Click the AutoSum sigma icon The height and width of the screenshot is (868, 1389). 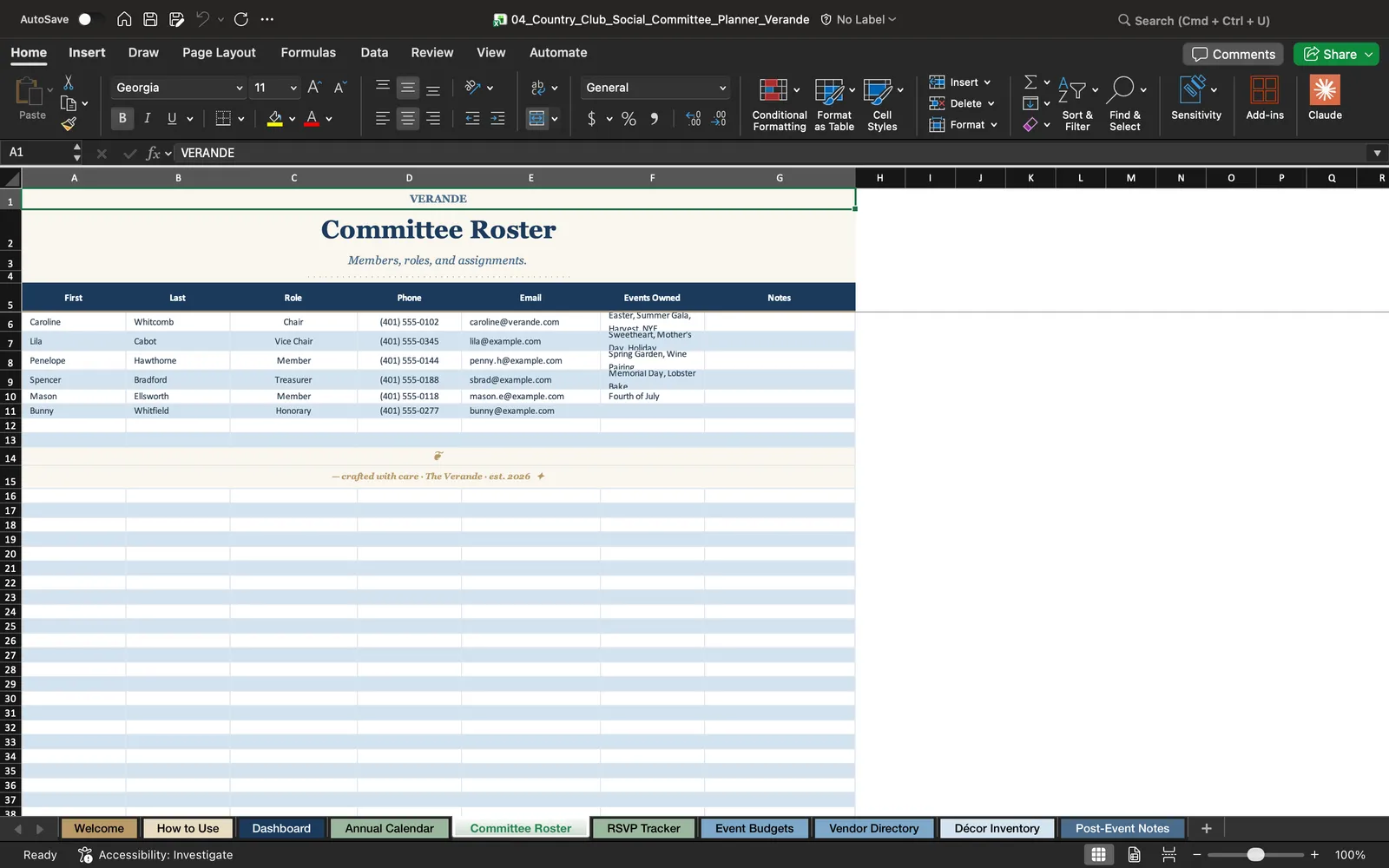(1030, 82)
